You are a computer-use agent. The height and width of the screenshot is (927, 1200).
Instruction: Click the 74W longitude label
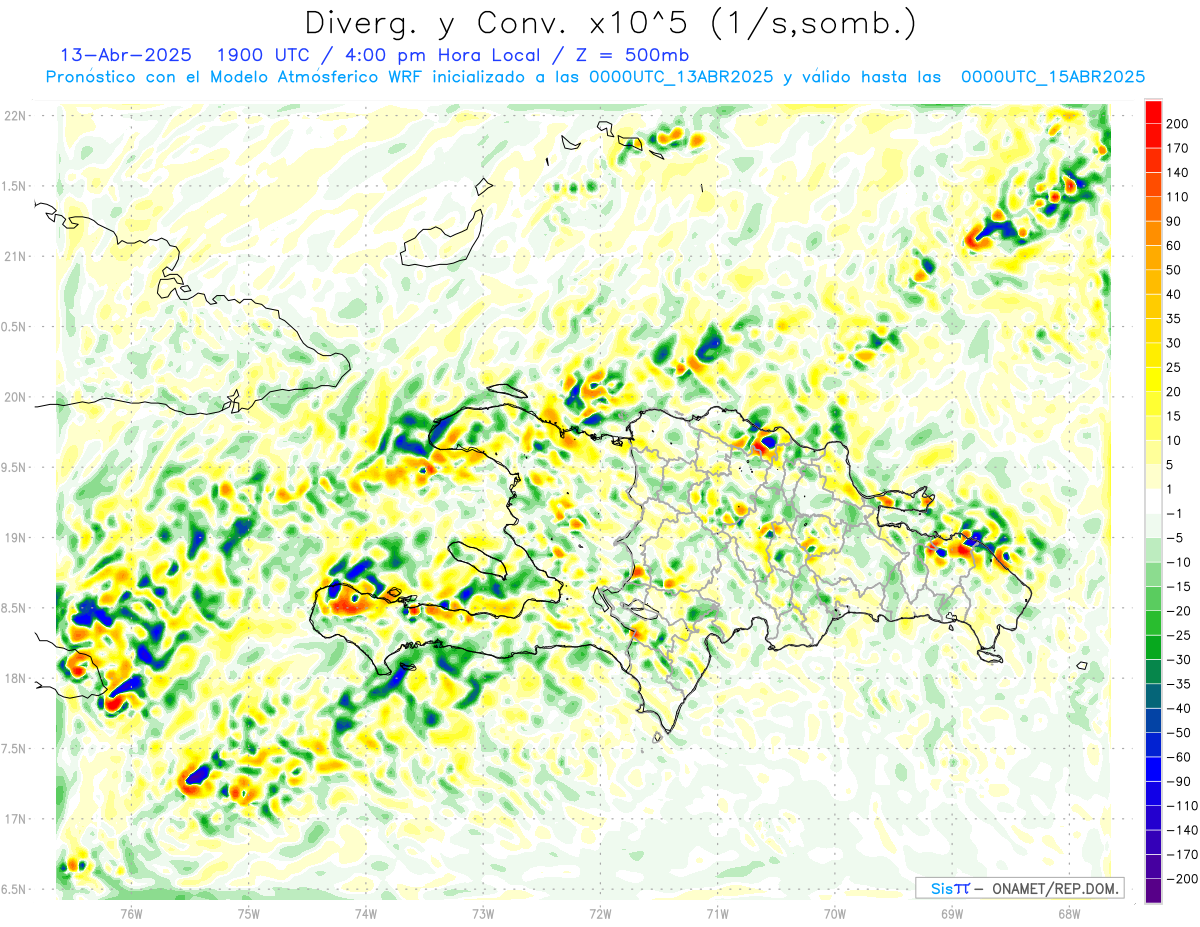point(366,913)
